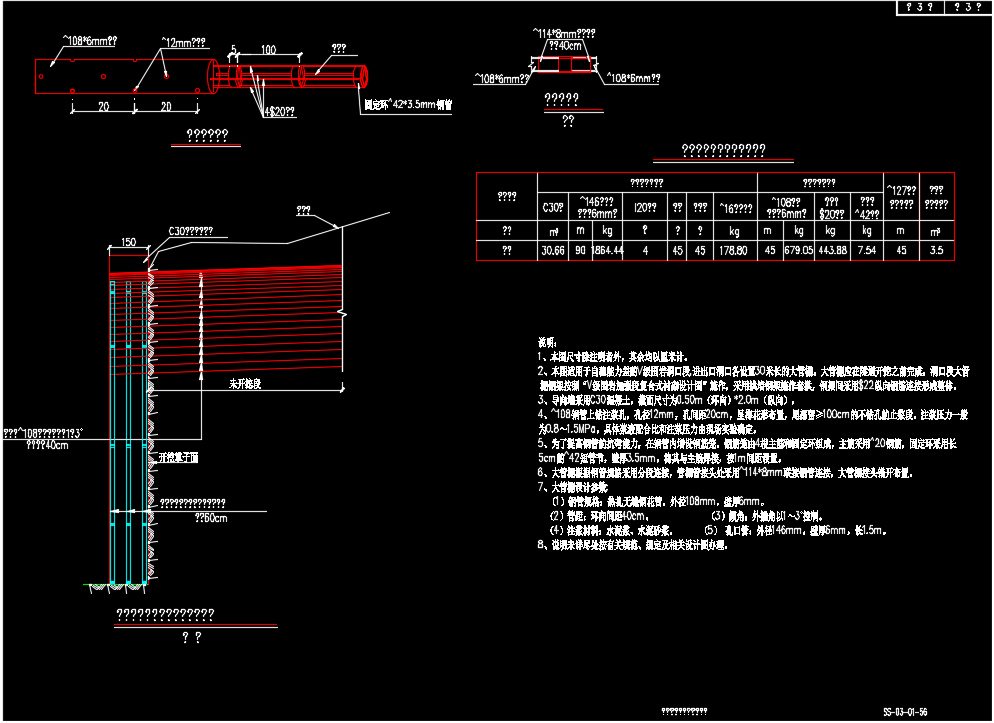Viewport: 994px width, 723px height.
Task: Select the '$20??' table header cell
Action: pos(831,208)
